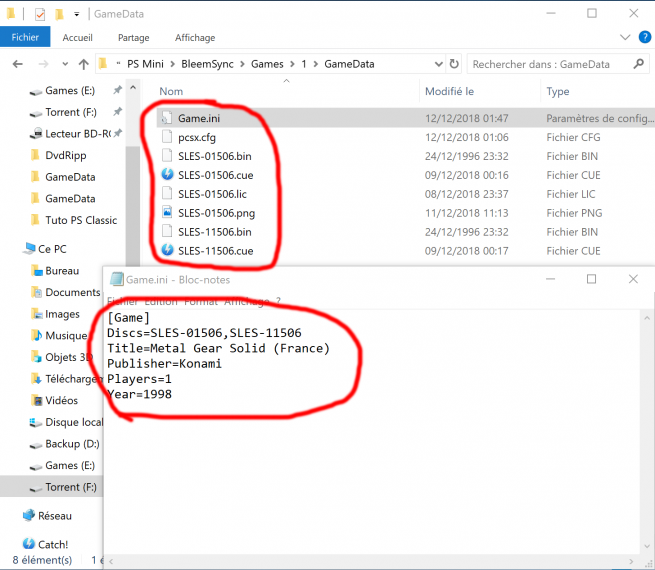The image size is (655, 570).
Task: Switch to the Partage tab
Action: 133,38
